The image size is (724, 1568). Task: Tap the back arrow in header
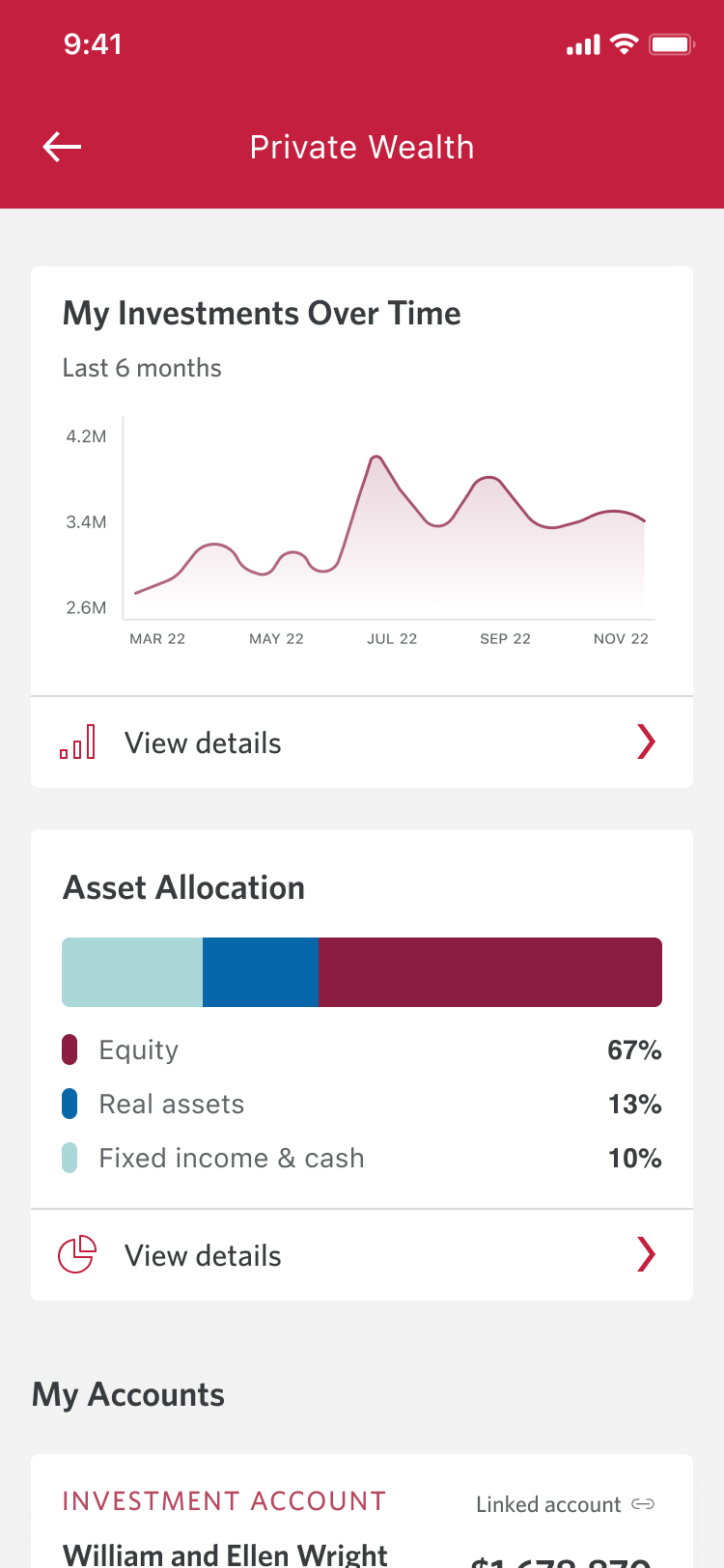62,147
